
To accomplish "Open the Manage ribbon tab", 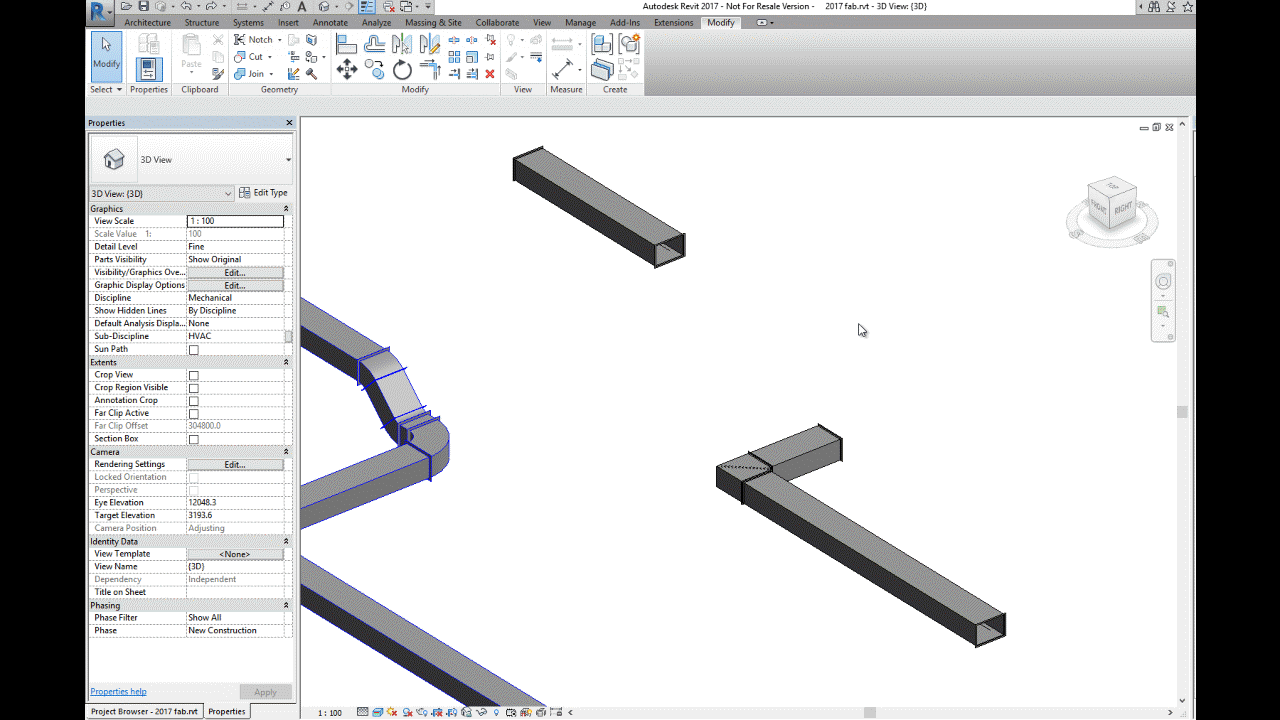I will (580, 22).
